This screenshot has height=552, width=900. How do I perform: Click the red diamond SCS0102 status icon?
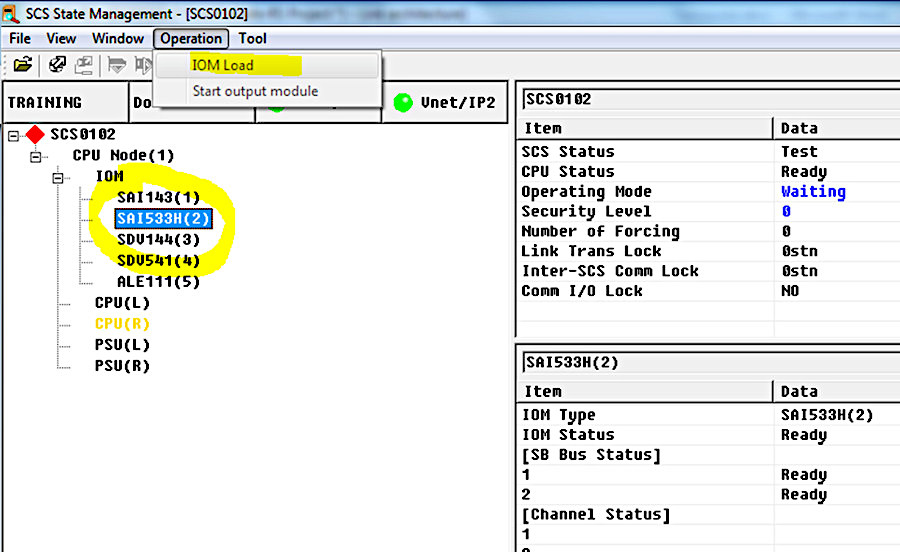click(x=35, y=134)
